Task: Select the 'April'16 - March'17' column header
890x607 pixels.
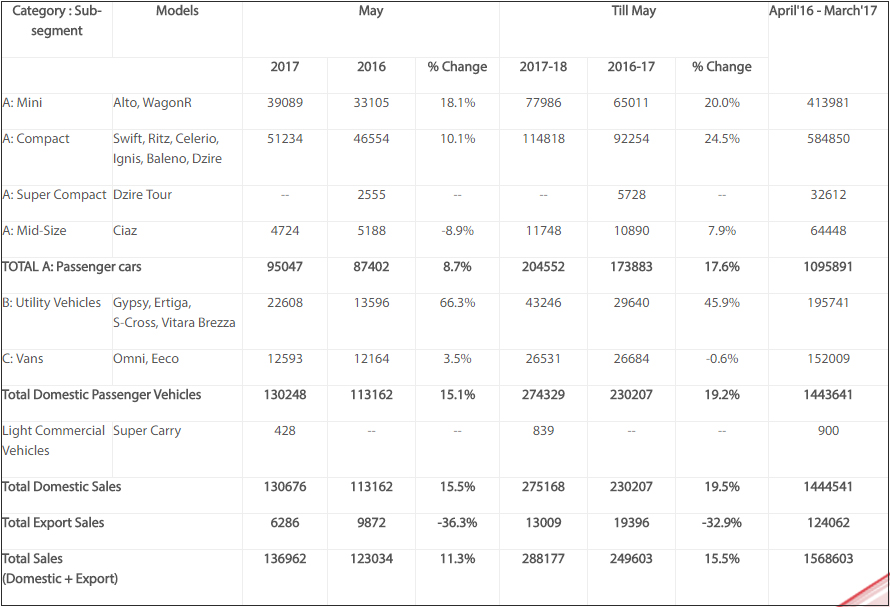Action: coord(822,12)
